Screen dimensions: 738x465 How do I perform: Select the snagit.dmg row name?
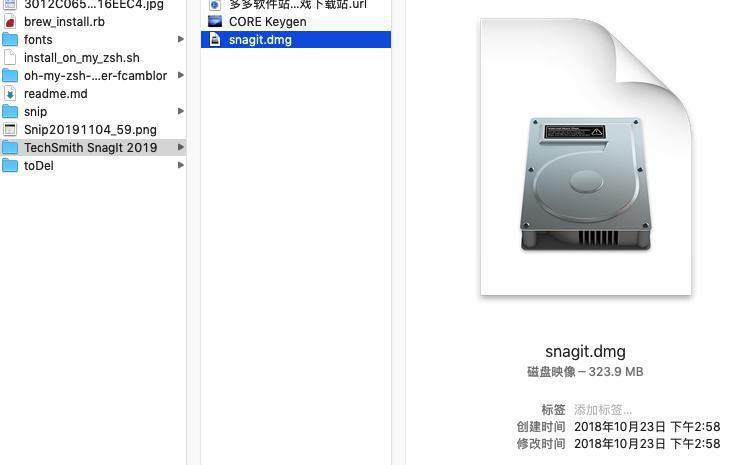260,40
